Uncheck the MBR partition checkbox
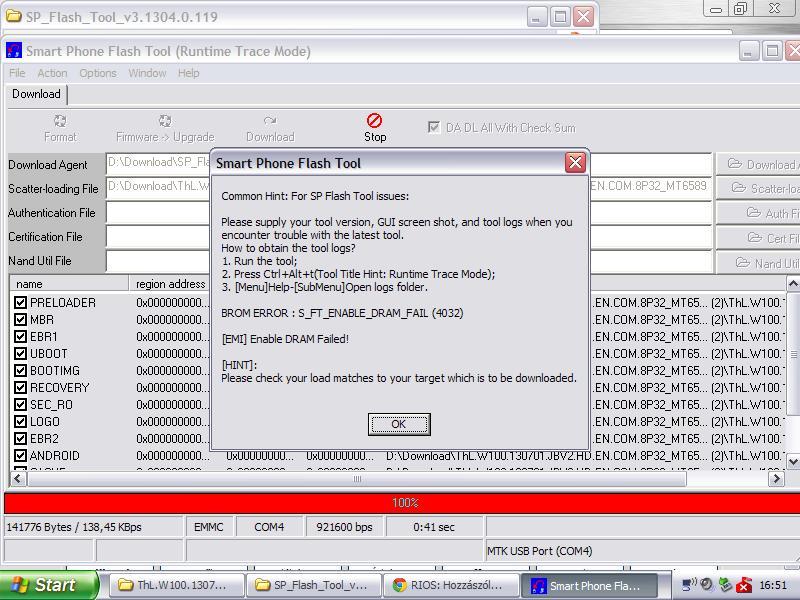 pyautogui.click(x=20, y=319)
